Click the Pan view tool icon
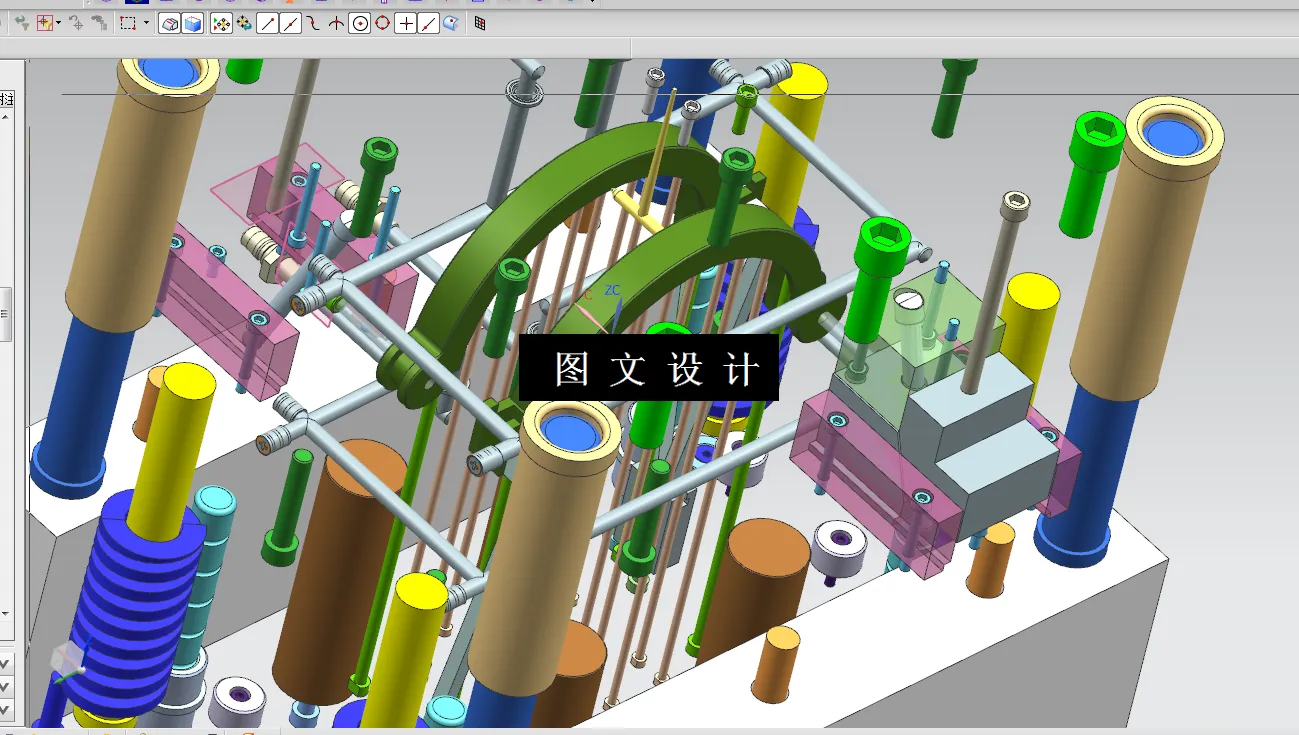Image resolution: width=1299 pixels, height=735 pixels. click(221, 22)
